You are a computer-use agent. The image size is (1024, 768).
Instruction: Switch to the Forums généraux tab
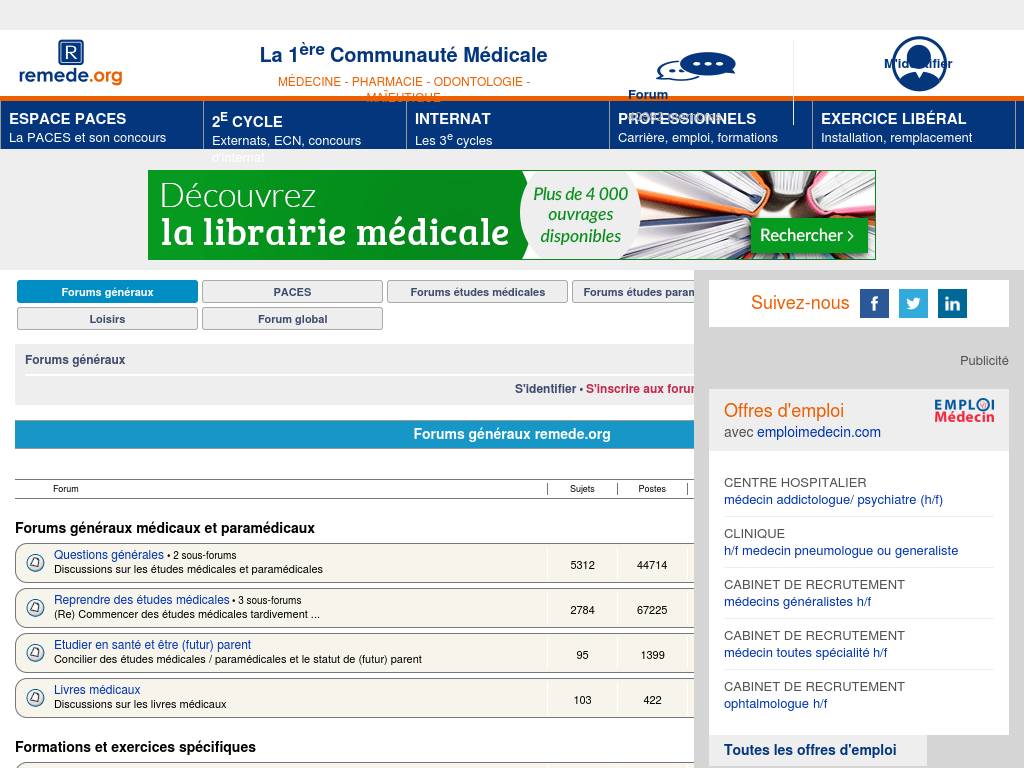[x=107, y=292]
